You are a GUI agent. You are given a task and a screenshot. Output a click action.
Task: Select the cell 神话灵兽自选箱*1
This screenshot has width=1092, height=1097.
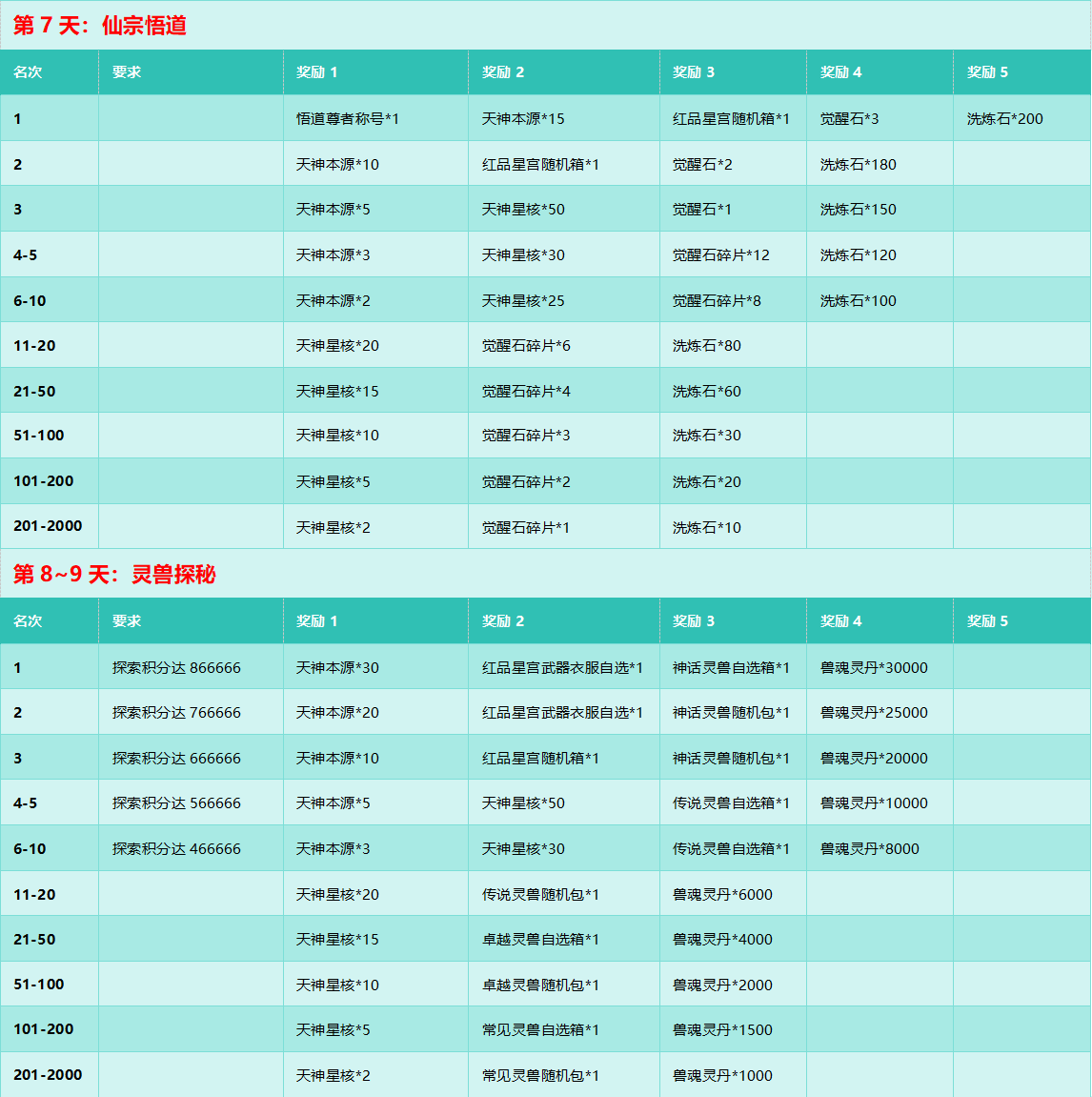tap(733, 667)
